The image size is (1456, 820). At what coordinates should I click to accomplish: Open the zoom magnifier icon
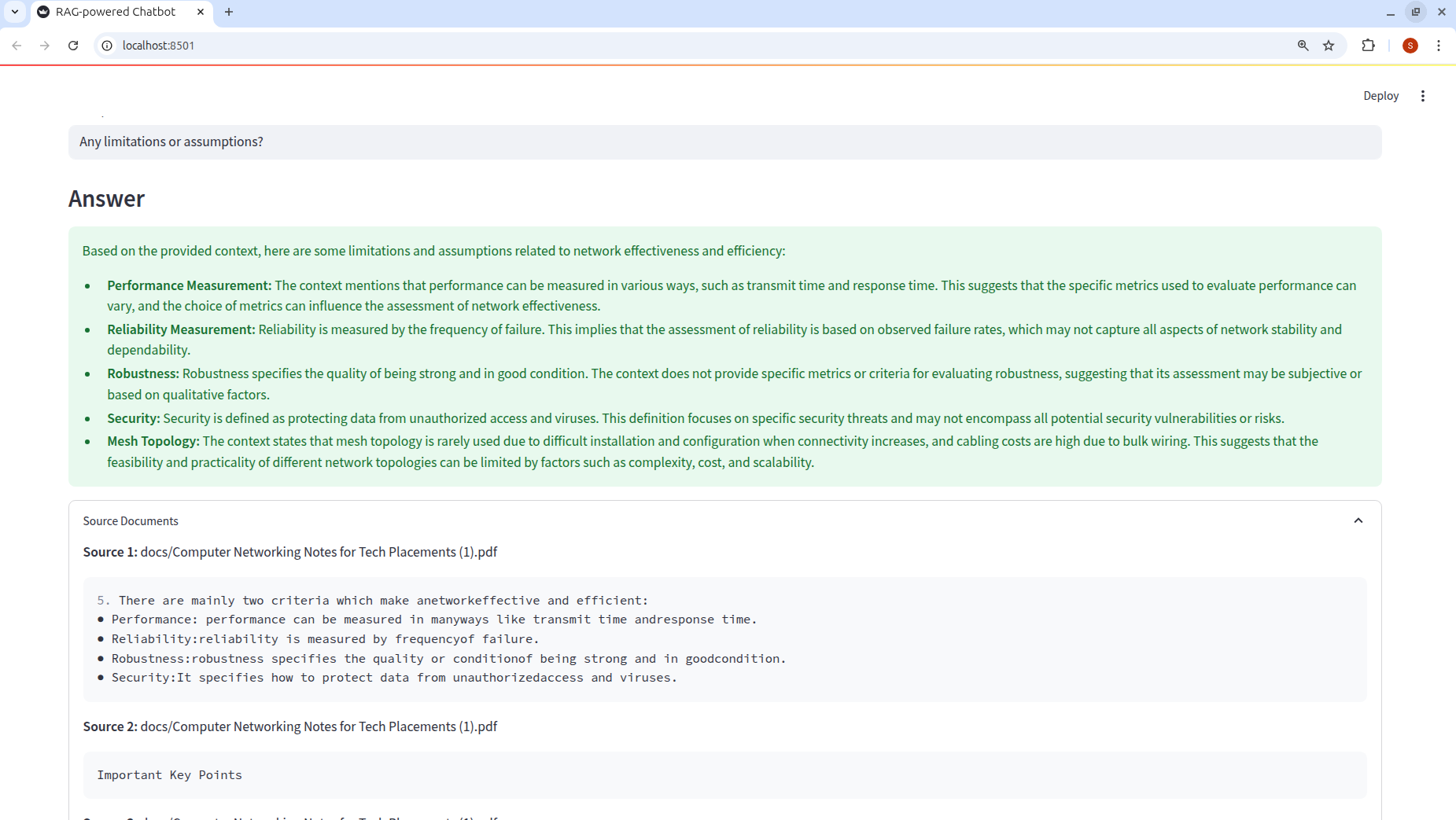tap(1303, 46)
